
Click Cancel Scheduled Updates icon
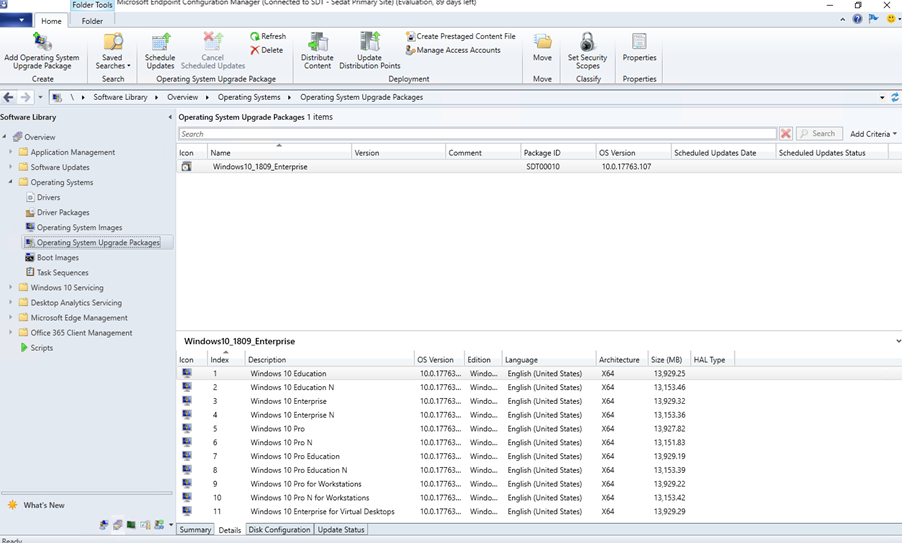click(x=213, y=42)
